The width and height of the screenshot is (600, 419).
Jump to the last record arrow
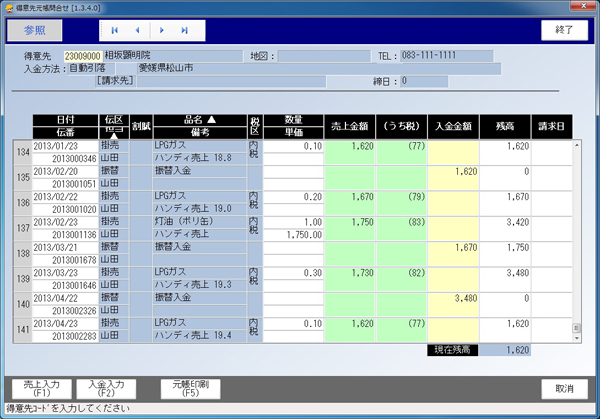point(185,31)
